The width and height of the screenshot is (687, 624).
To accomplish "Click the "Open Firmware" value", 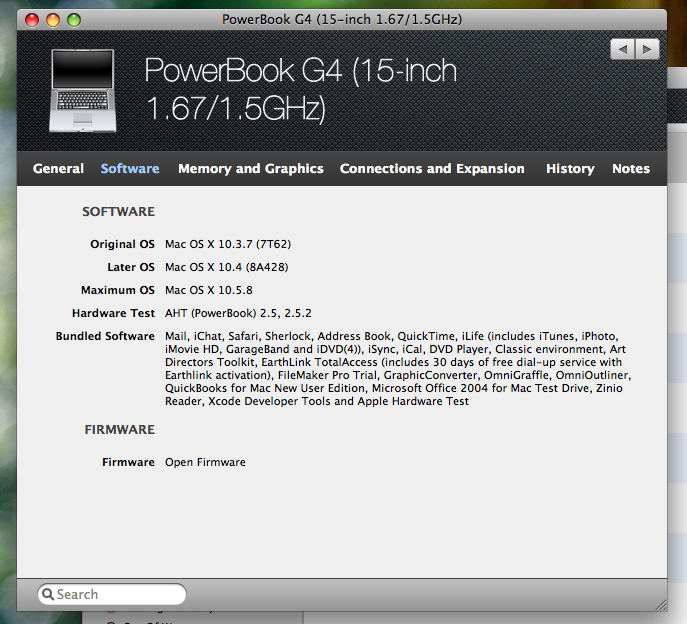I will (205, 462).
